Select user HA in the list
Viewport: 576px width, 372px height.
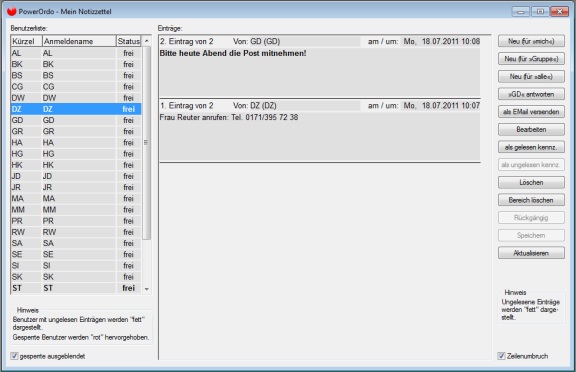76,142
